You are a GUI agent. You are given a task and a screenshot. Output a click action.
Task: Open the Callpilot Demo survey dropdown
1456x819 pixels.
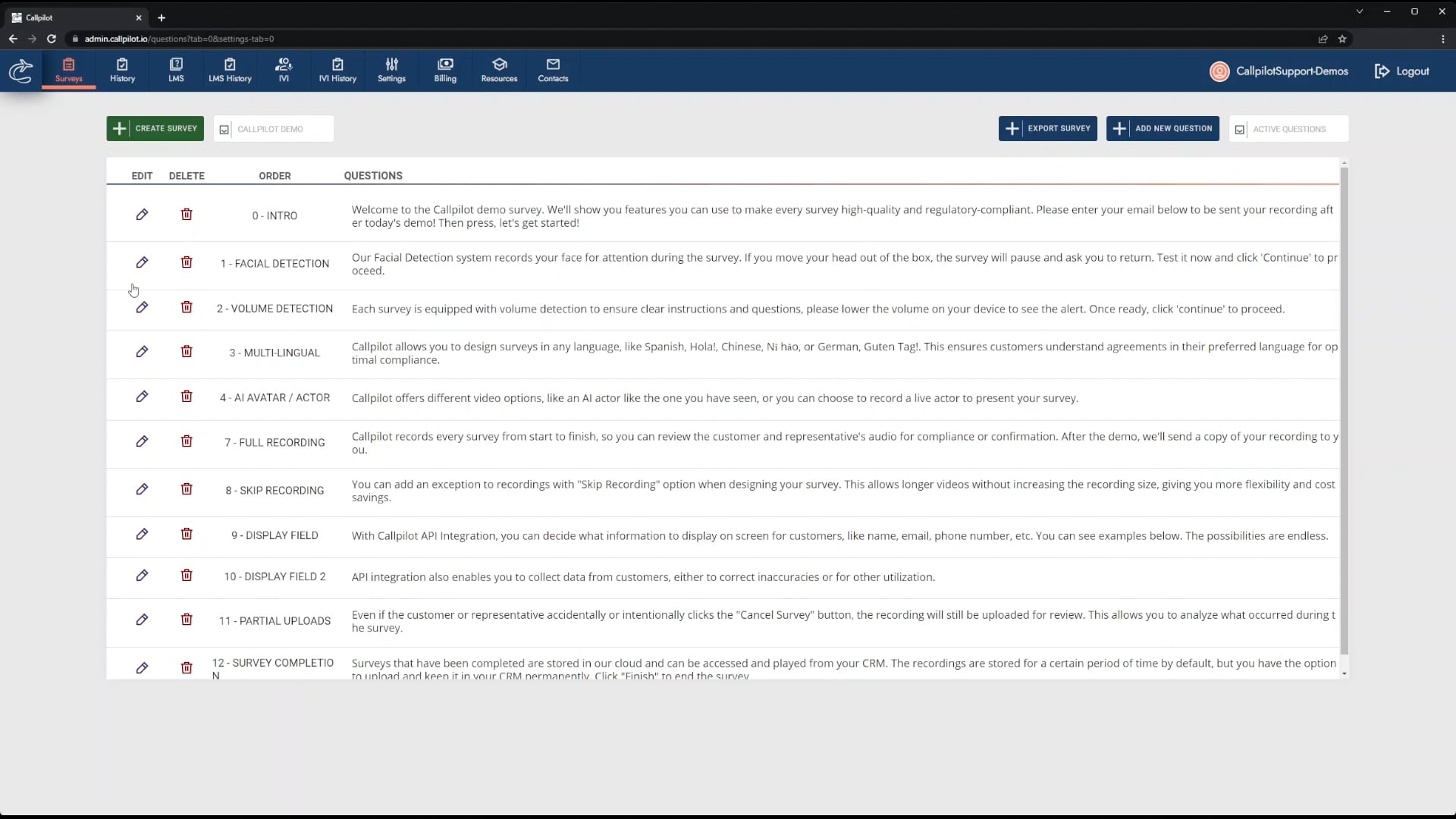click(273, 129)
